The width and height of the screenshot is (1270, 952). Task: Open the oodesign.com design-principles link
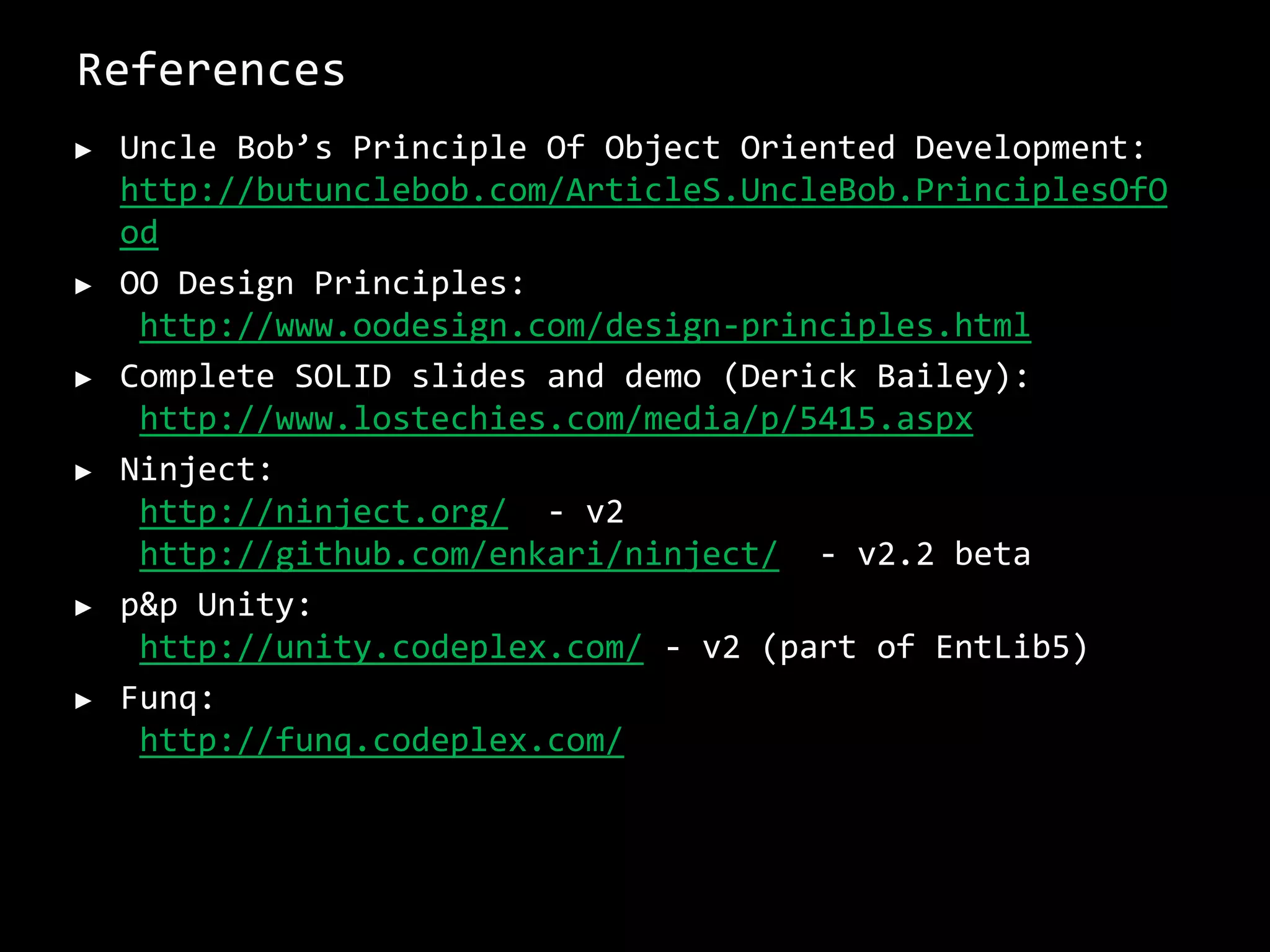(585, 326)
